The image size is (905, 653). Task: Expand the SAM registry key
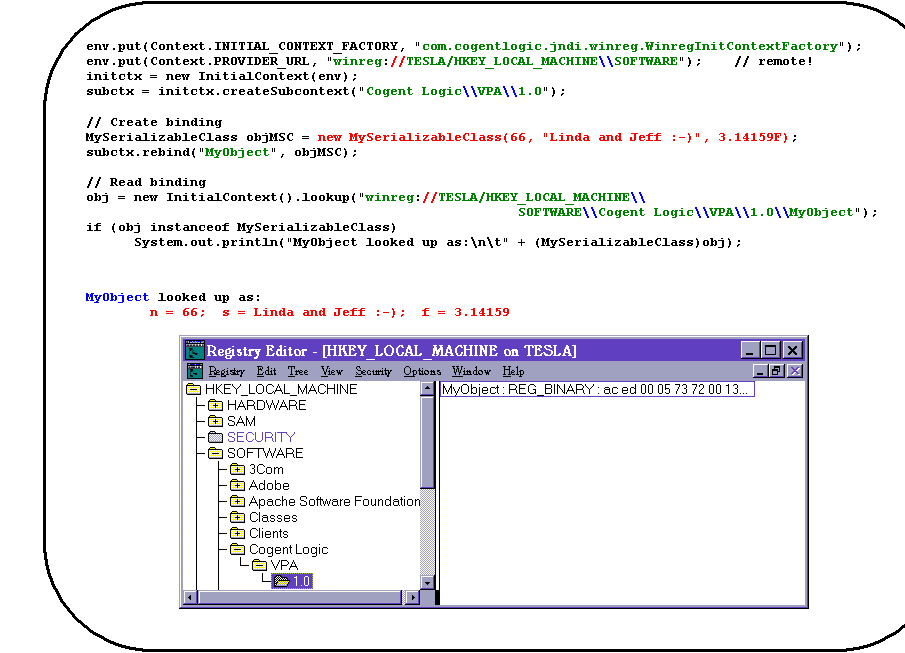pyautogui.click(x=213, y=421)
